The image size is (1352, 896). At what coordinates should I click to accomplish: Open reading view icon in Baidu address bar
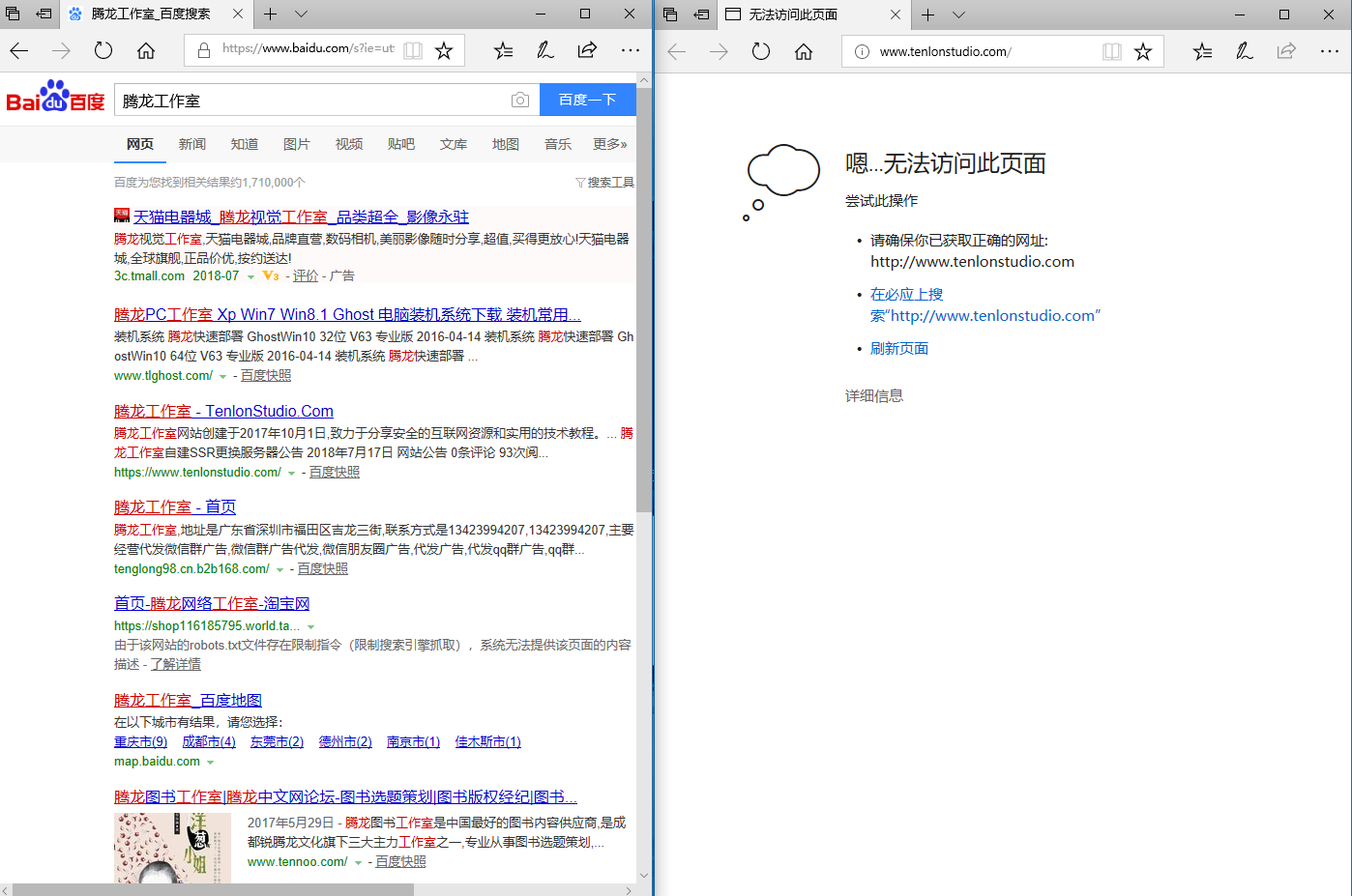click(413, 51)
